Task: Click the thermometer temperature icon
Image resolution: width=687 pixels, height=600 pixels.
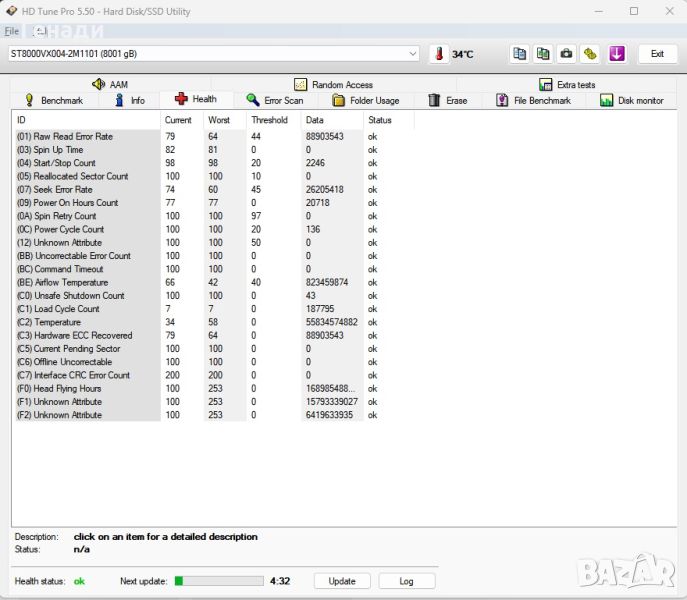Action: coord(438,54)
